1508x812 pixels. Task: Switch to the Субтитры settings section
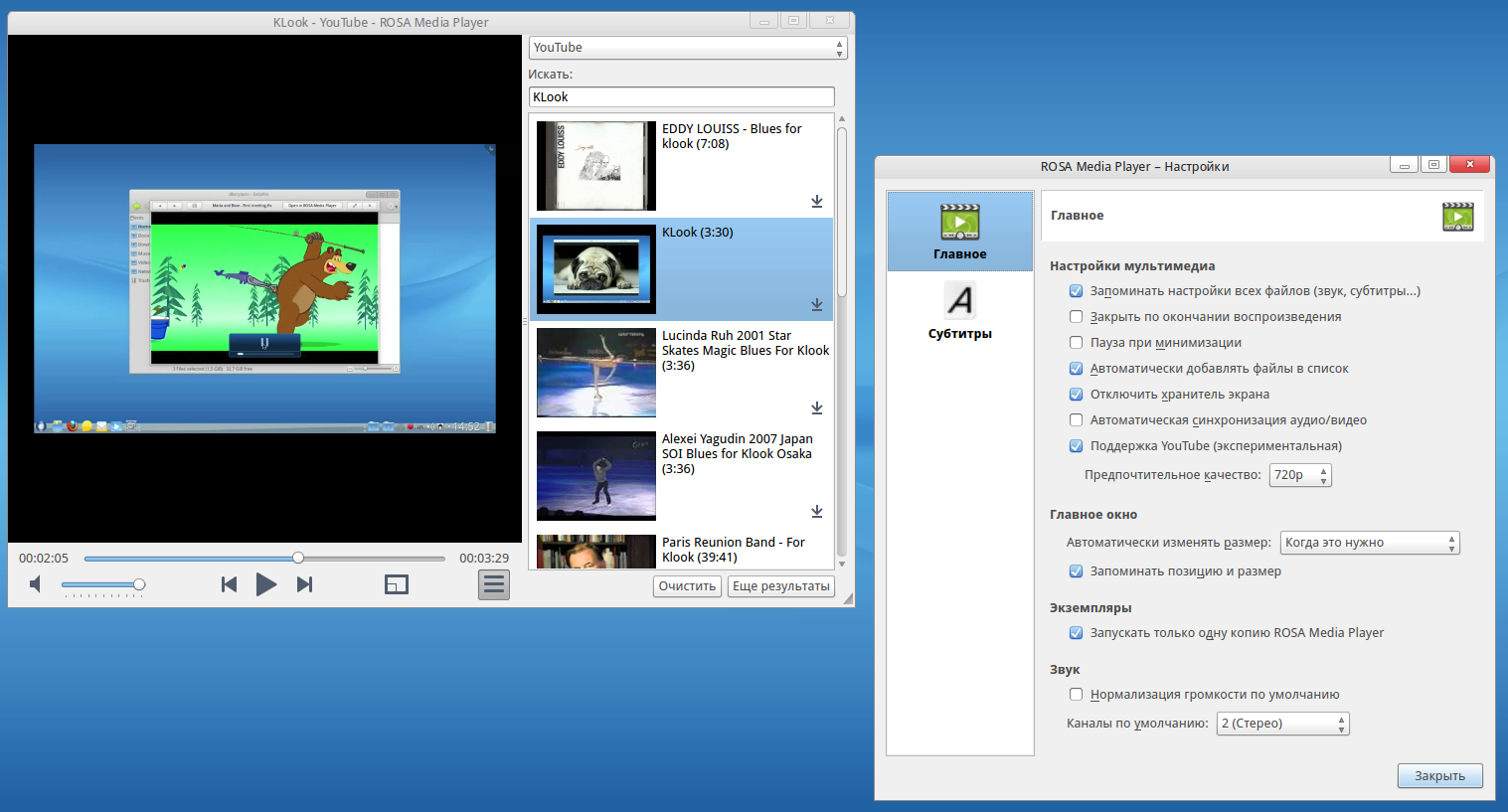point(959,312)
